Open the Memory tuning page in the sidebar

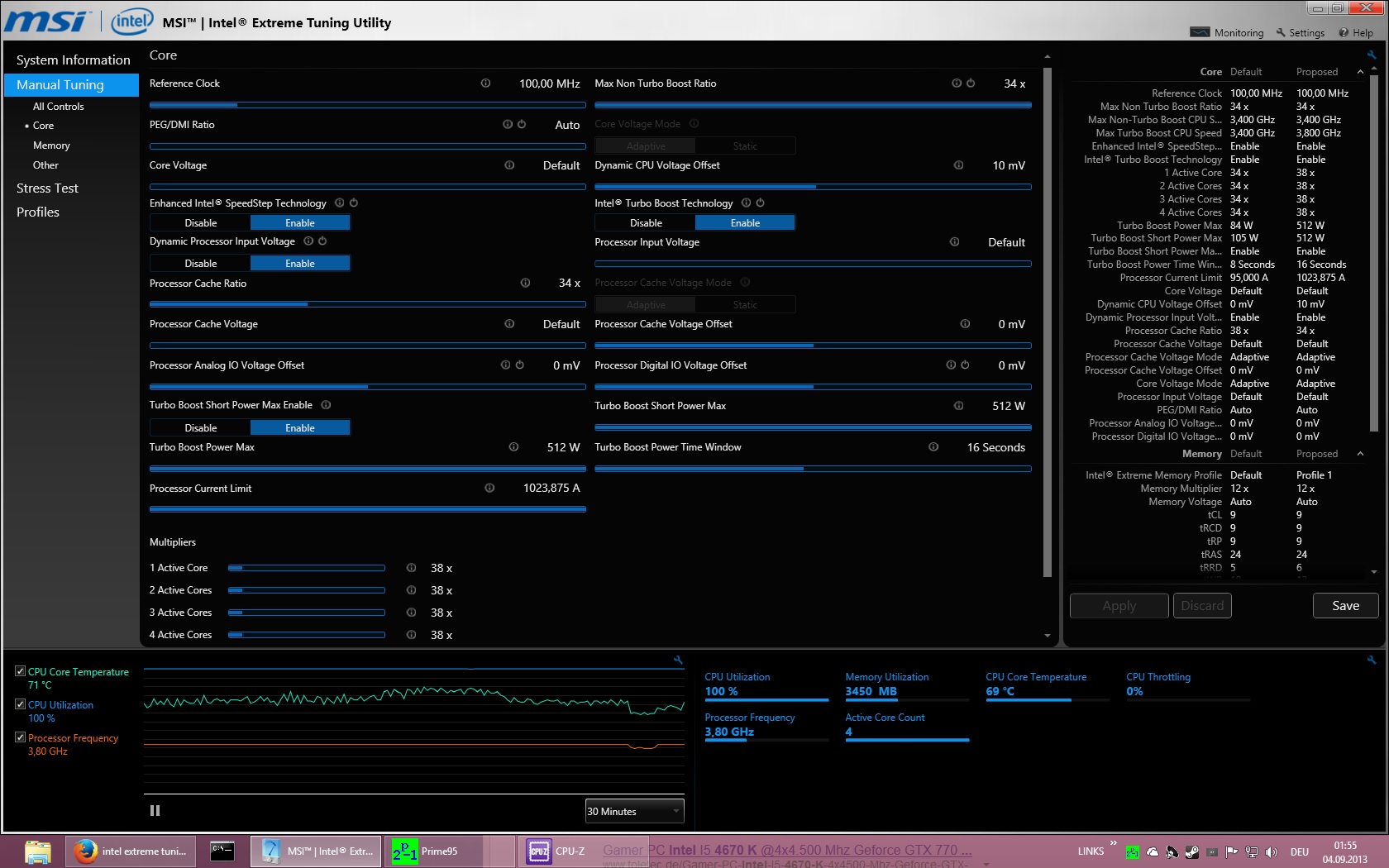click(51, 145)
